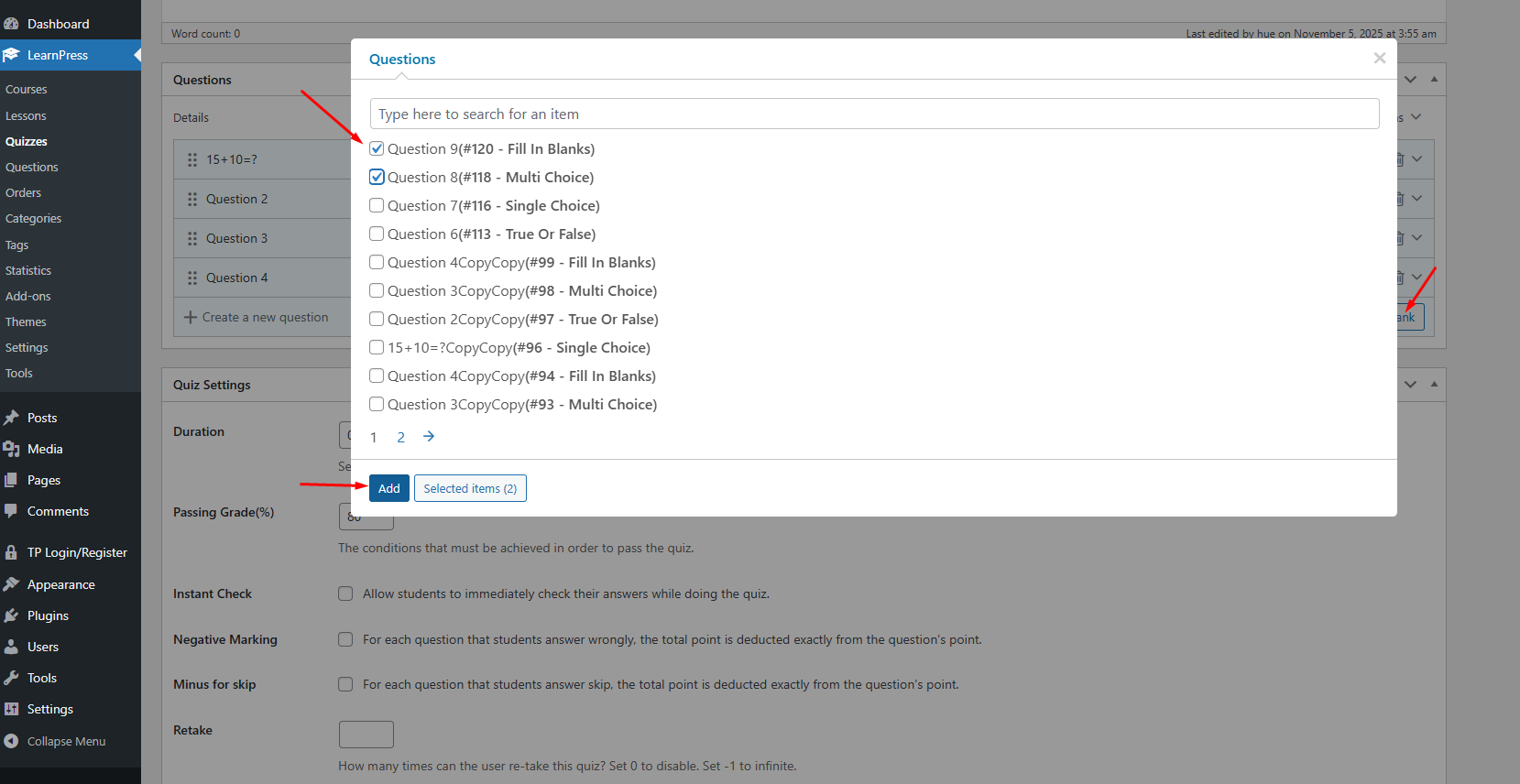1520x784 pixels.
Task: Check the Question 7 Single Choice checkbox
Action: (377, 205)
